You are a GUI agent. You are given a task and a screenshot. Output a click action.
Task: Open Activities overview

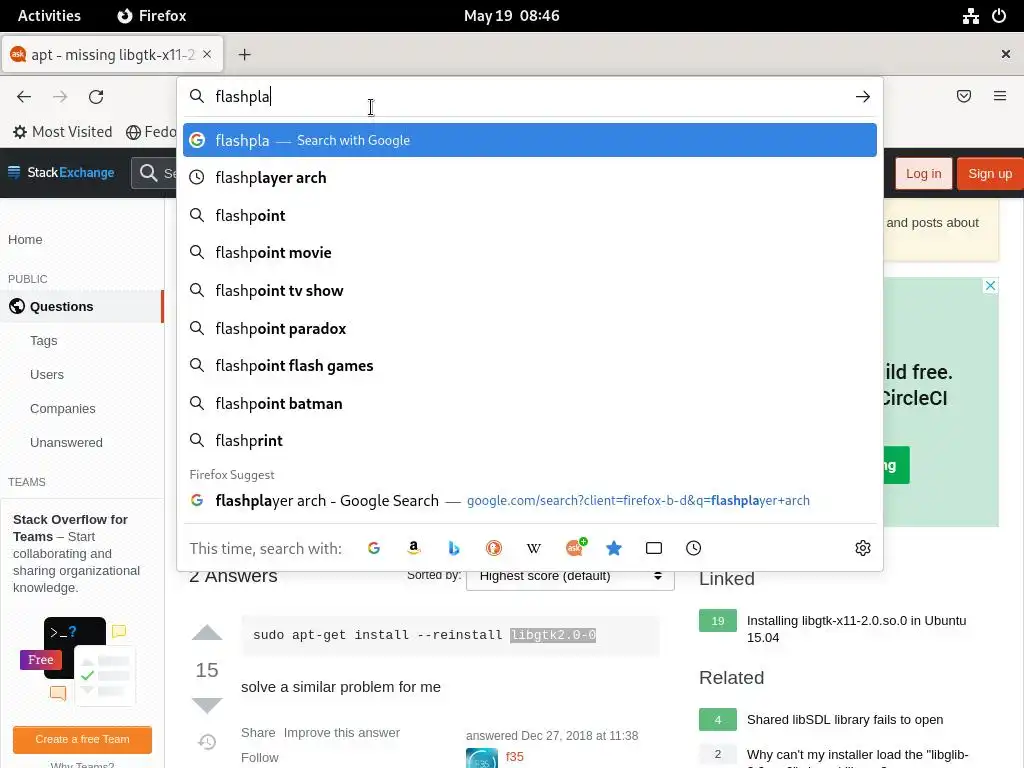pyautogui.click(x=49, y=16)
